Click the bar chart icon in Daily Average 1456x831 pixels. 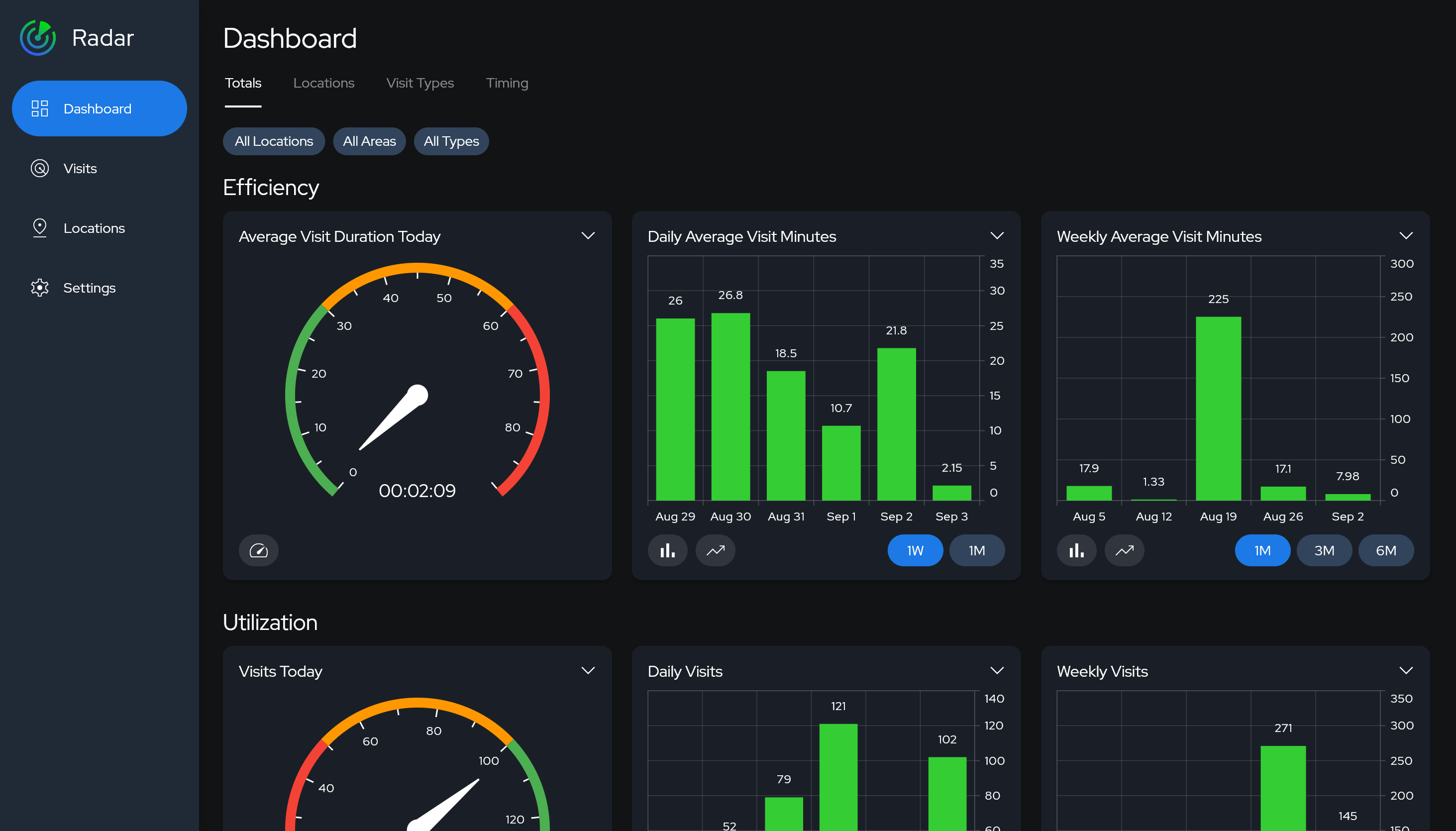(x=667, y=550)
